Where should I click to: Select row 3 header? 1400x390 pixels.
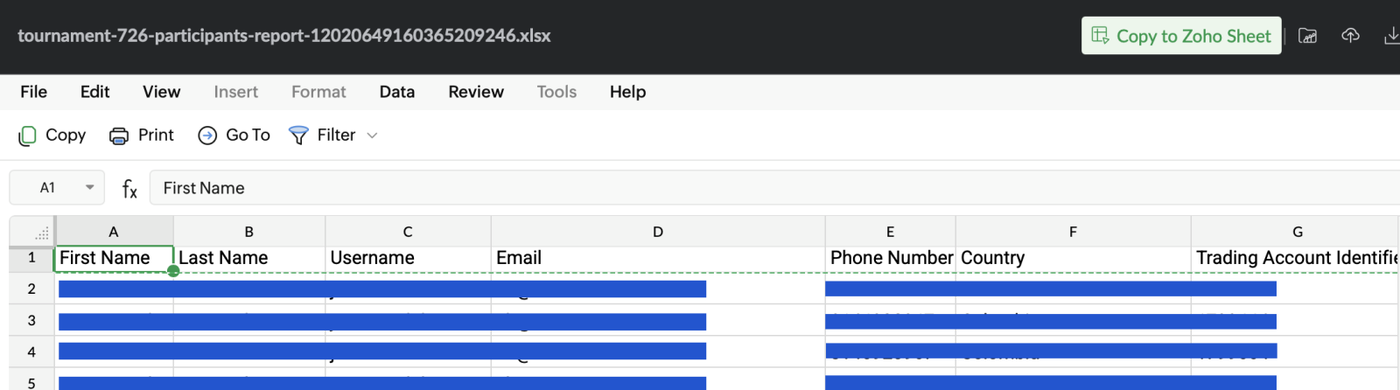(x=32, y=320)
